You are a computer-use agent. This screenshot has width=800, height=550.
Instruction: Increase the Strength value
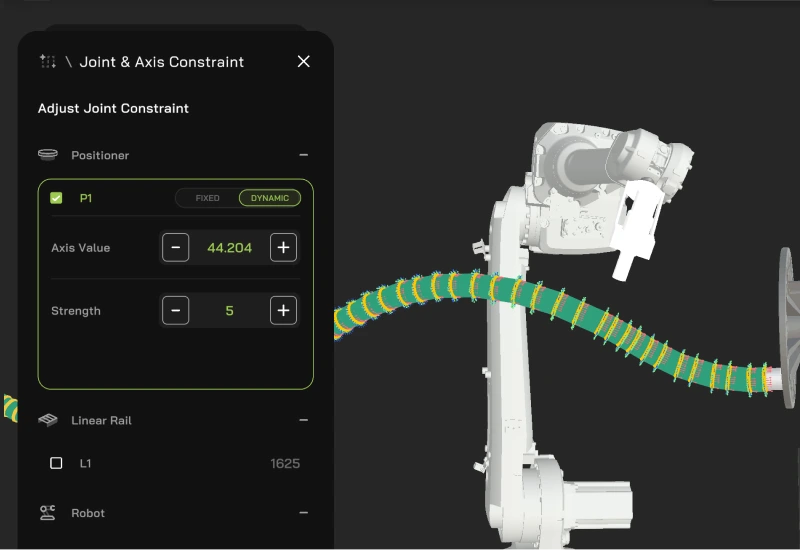point(284,311)
